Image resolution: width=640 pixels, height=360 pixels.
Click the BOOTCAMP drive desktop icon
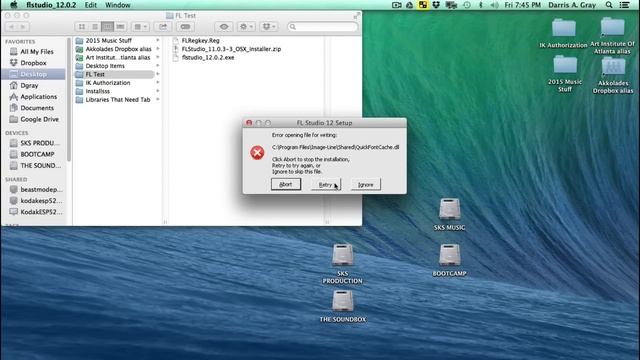[449, 255]
